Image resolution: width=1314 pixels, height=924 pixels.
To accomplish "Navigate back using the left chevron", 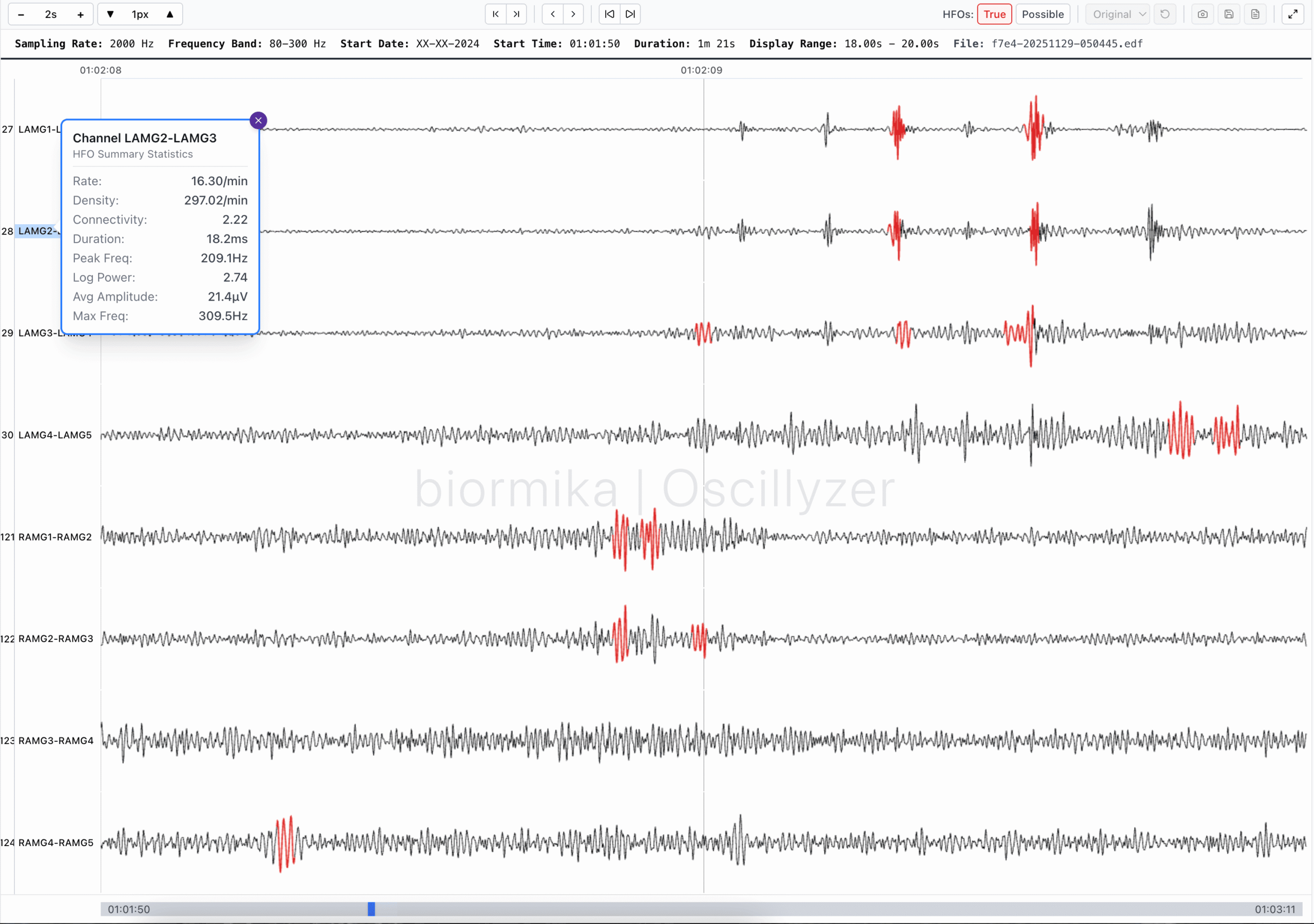I will [552, 14].
